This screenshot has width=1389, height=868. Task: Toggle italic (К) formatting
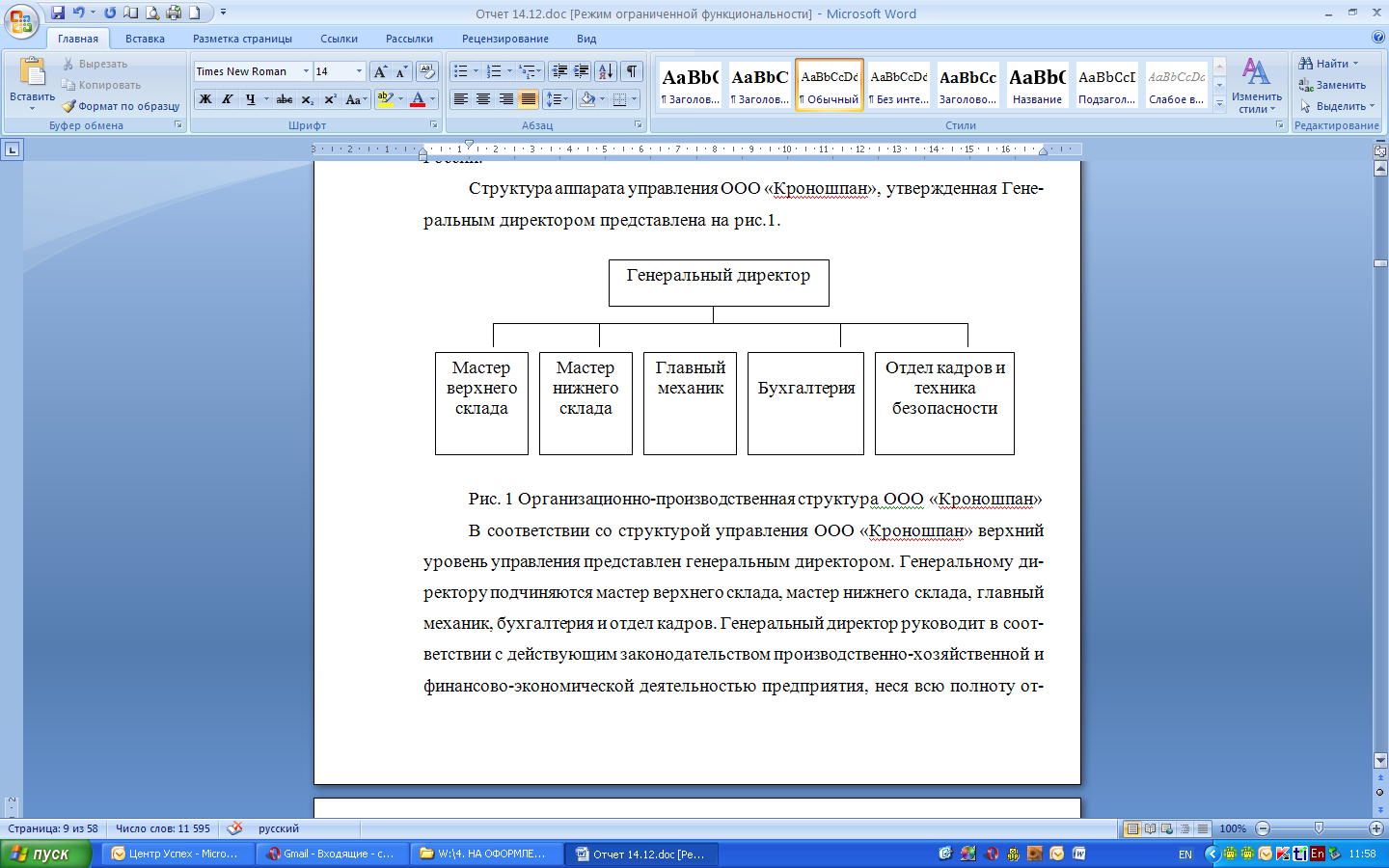[228, 99]
